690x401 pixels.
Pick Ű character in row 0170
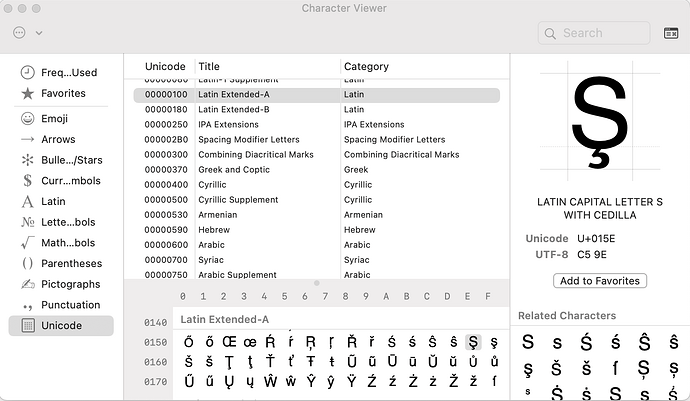[x=188, y=382]
